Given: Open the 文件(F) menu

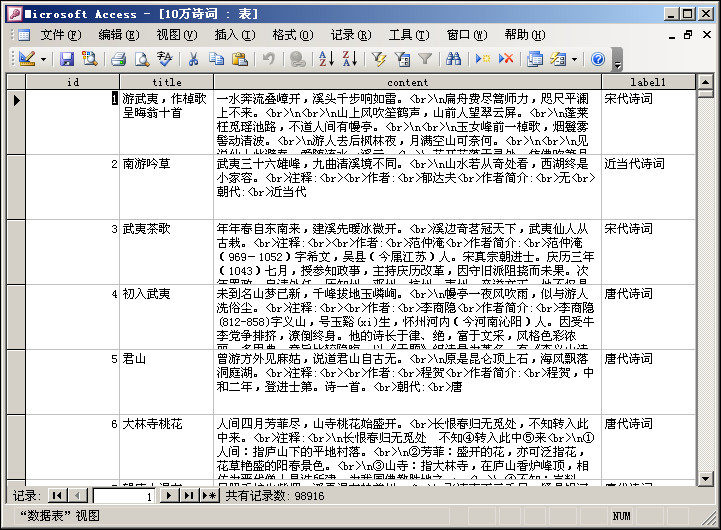Looking at the screenshot, I should [x=61, y=35].
